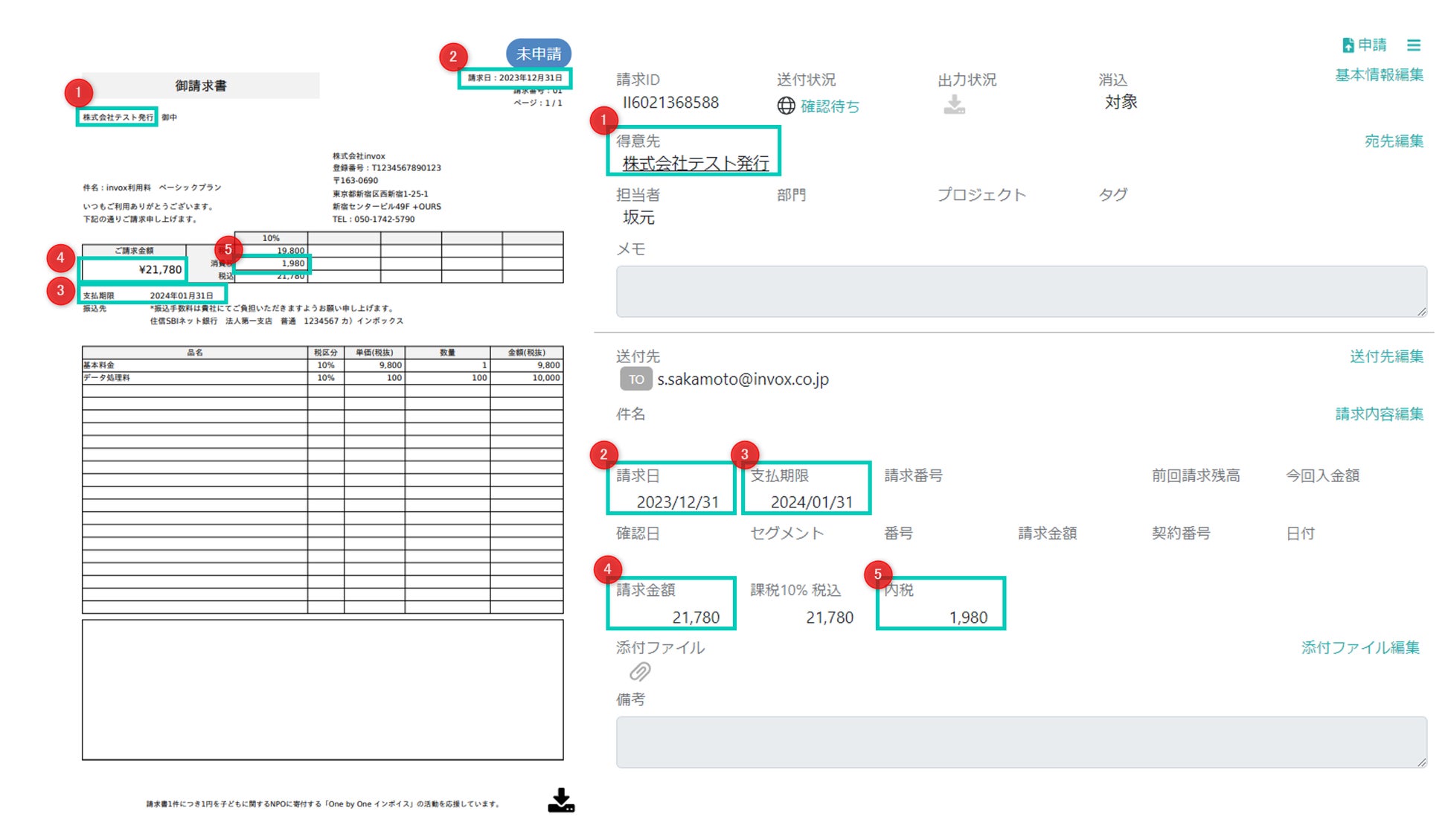The image size is (1451, 840).
Task: Click the globe icon beside 確認待ち
Action: [786, 106]
